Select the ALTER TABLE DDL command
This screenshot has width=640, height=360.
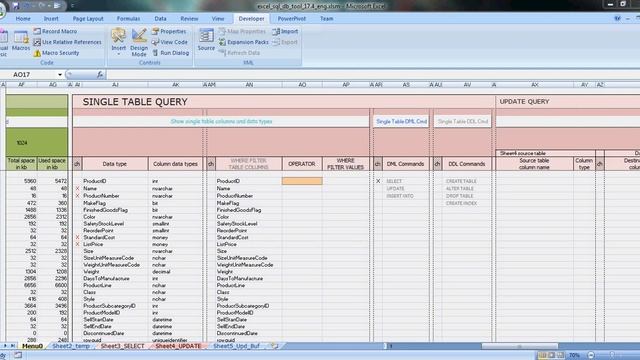(460, 189)
